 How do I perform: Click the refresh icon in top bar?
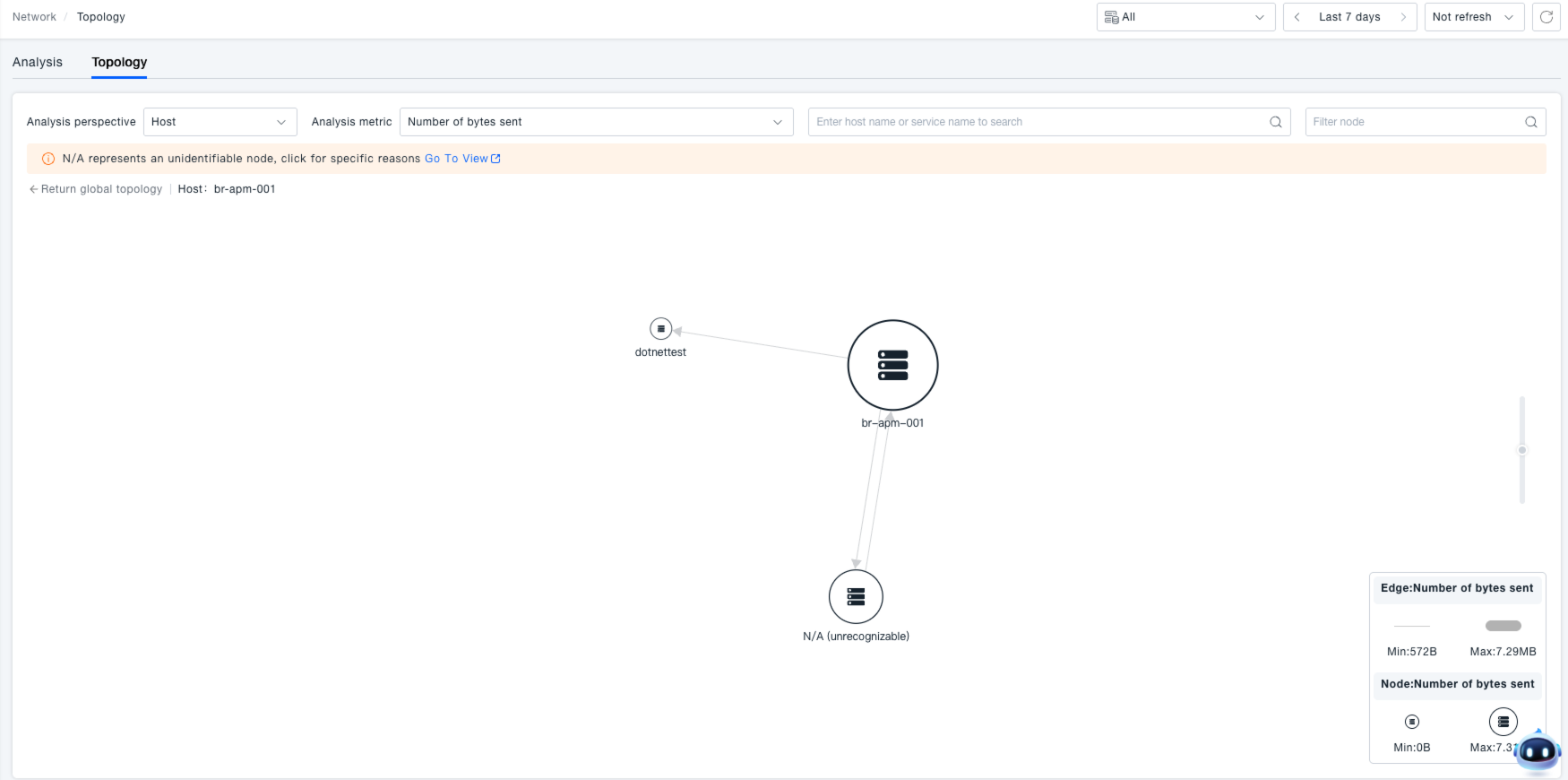point(1546,17)
